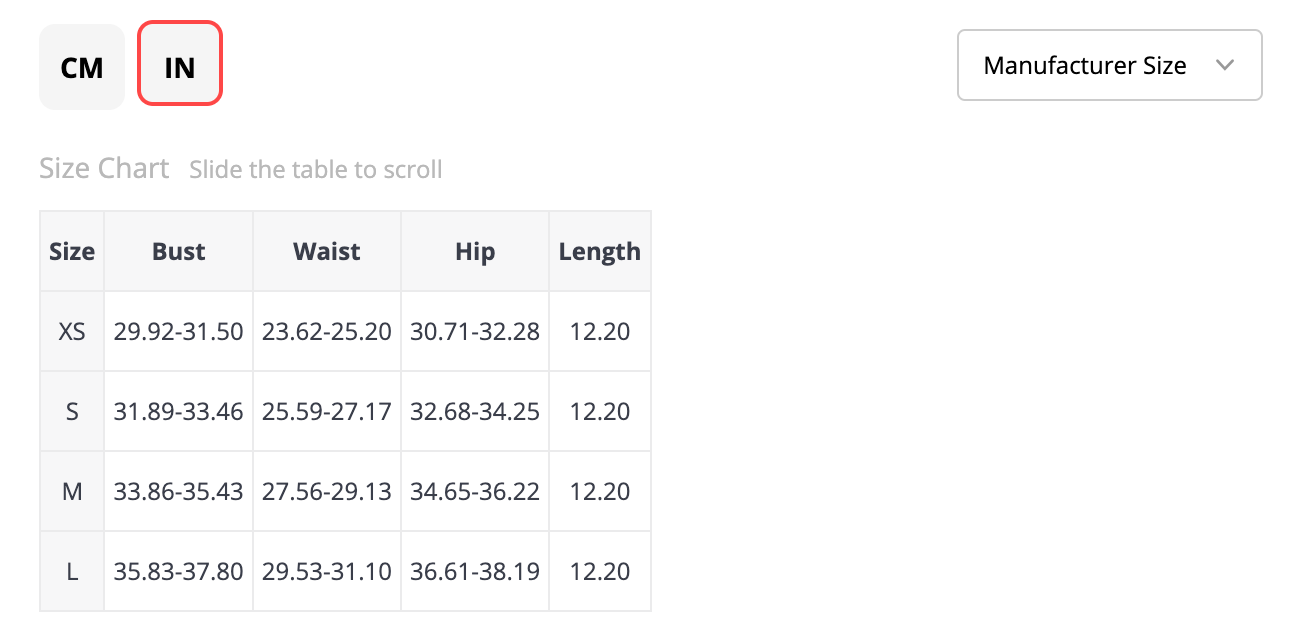Click the dropdown chevron arrow icon
This screenshot has height=642, width=1312.
pos(1225,66)
